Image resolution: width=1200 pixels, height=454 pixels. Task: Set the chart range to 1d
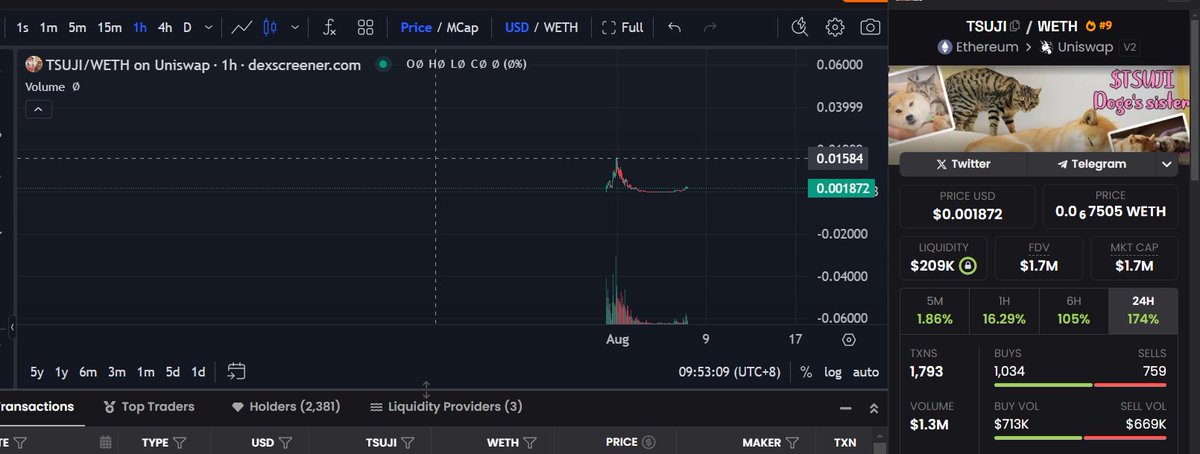(x=199, y=372)
